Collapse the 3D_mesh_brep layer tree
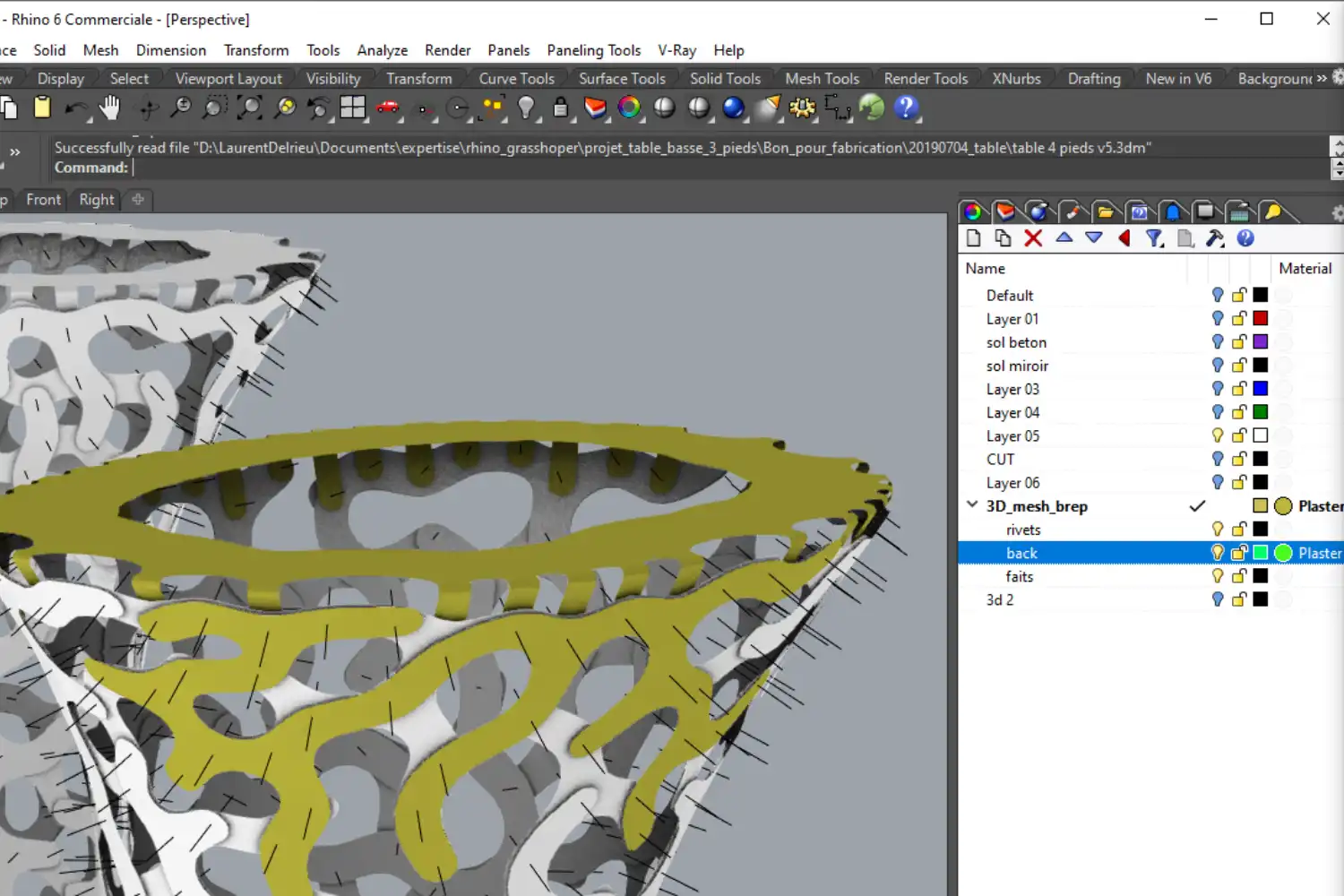This screenshot has height=896, width=1344. [972, 504]
